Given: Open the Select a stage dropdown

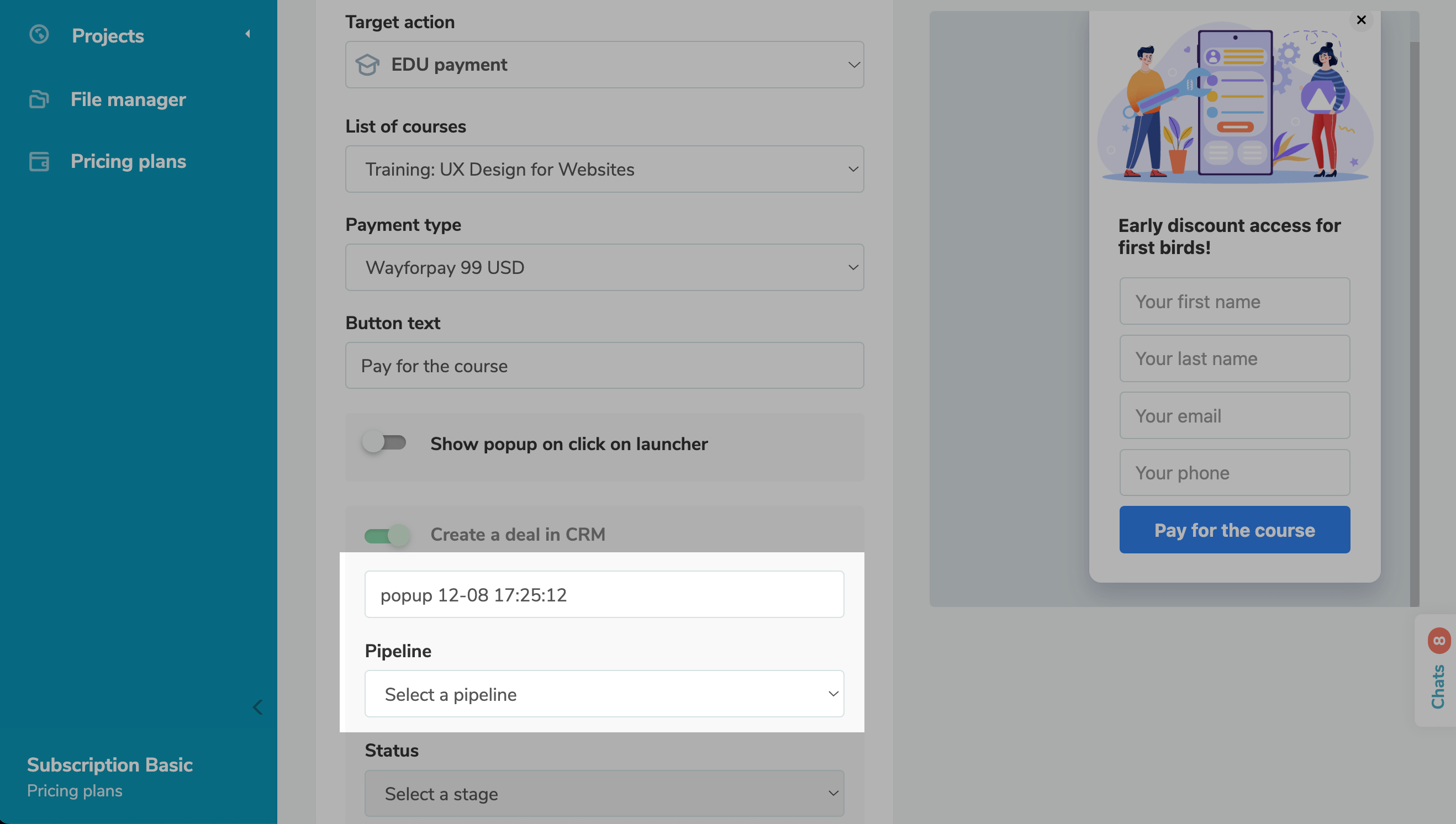Looking at the screenshot, I should tap(604, 794).
